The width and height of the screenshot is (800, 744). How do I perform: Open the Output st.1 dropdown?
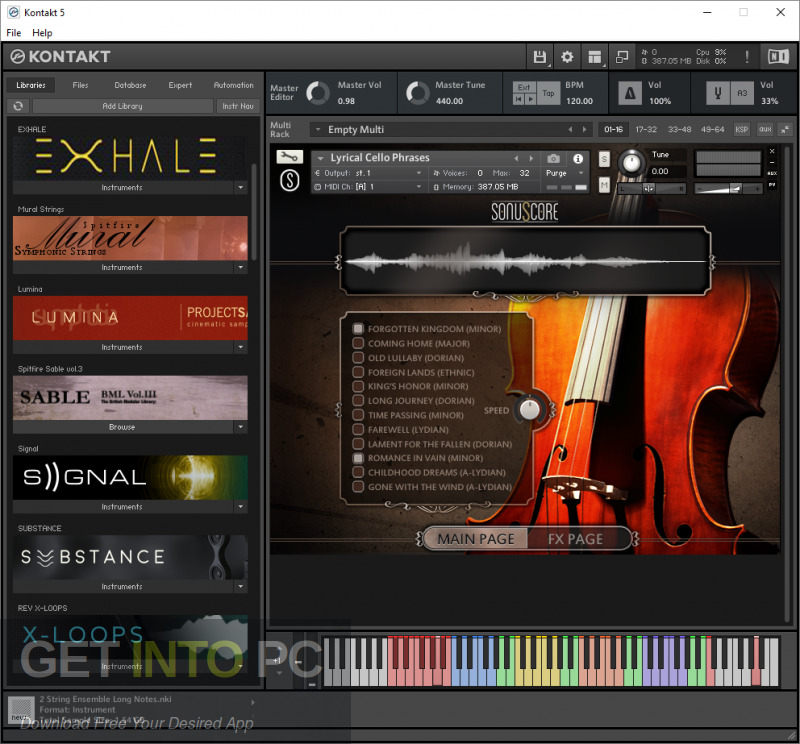click(369, 173)
